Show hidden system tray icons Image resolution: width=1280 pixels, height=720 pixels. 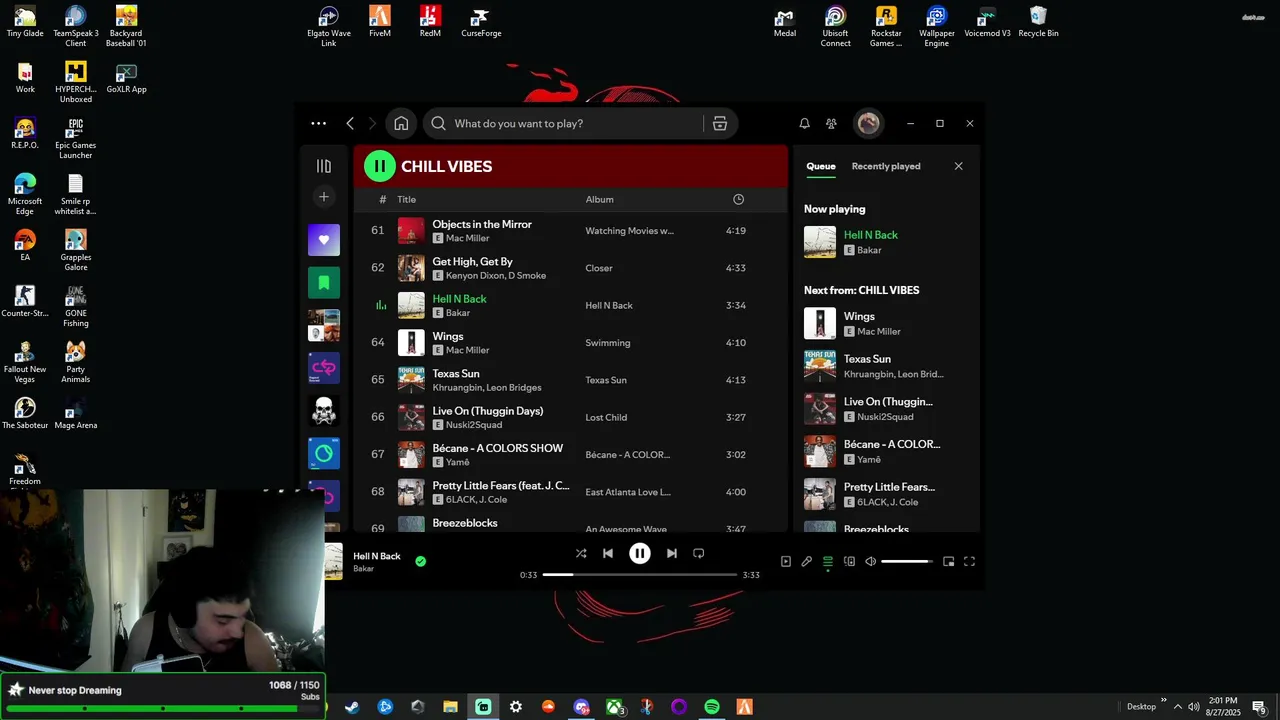point(1177,707)
